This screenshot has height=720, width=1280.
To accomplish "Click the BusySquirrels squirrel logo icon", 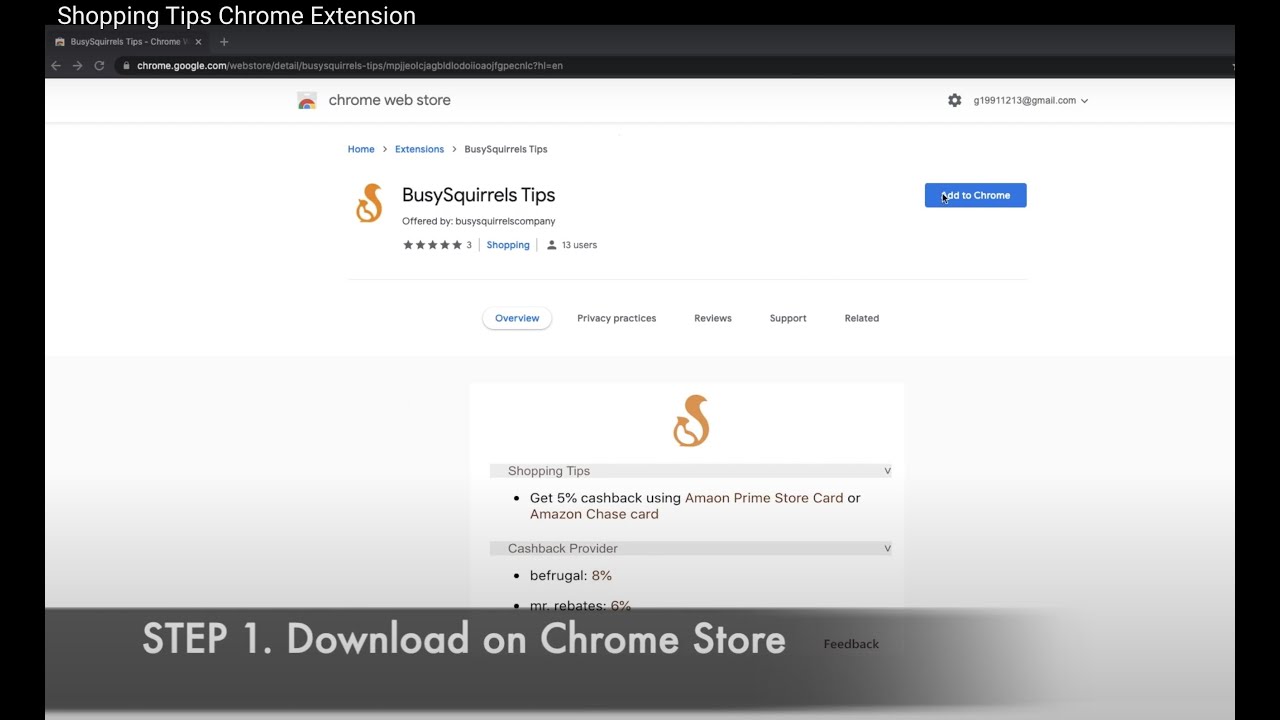I will point(369,203).
